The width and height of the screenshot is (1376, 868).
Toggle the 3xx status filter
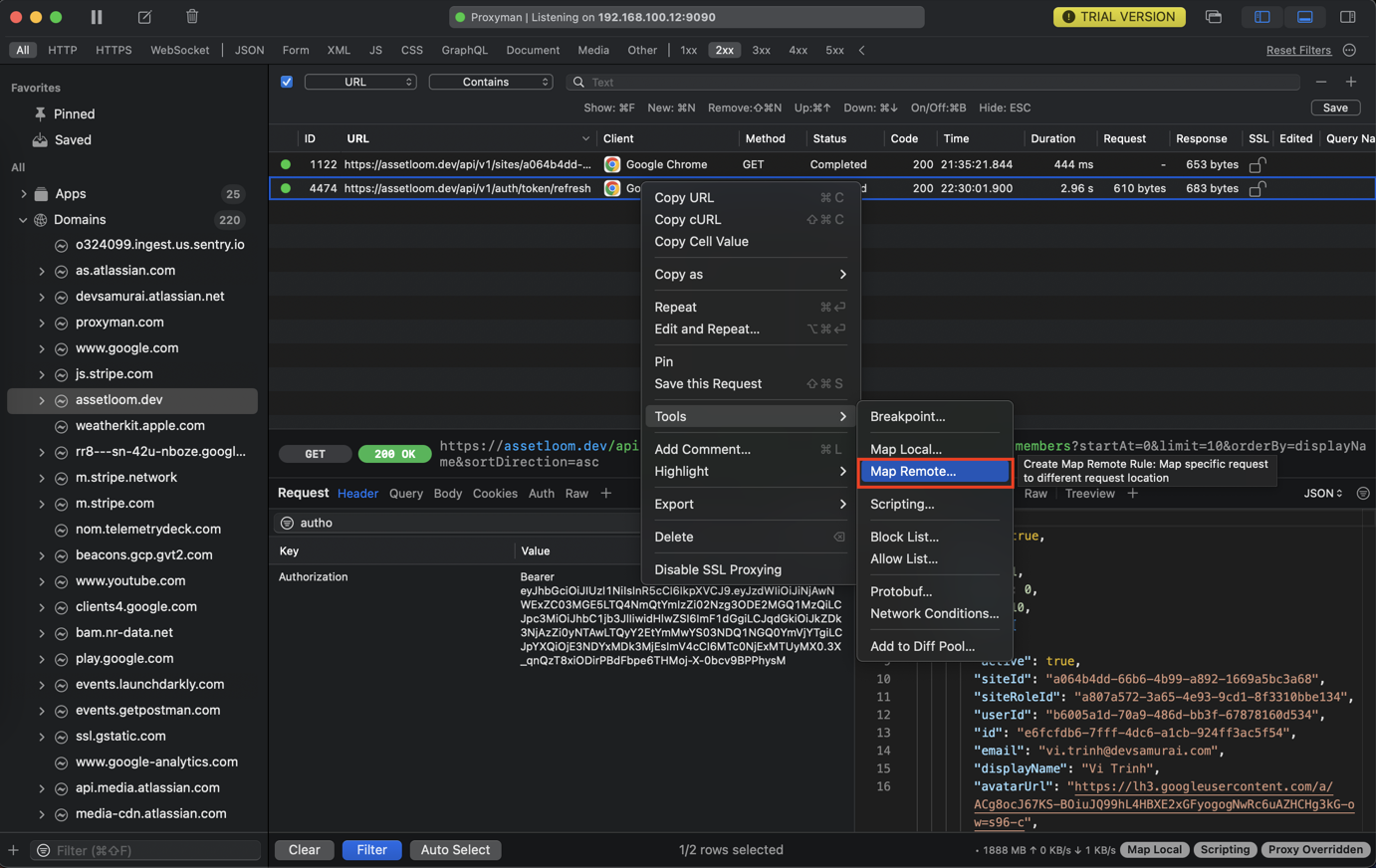click(x=761, y=50)
